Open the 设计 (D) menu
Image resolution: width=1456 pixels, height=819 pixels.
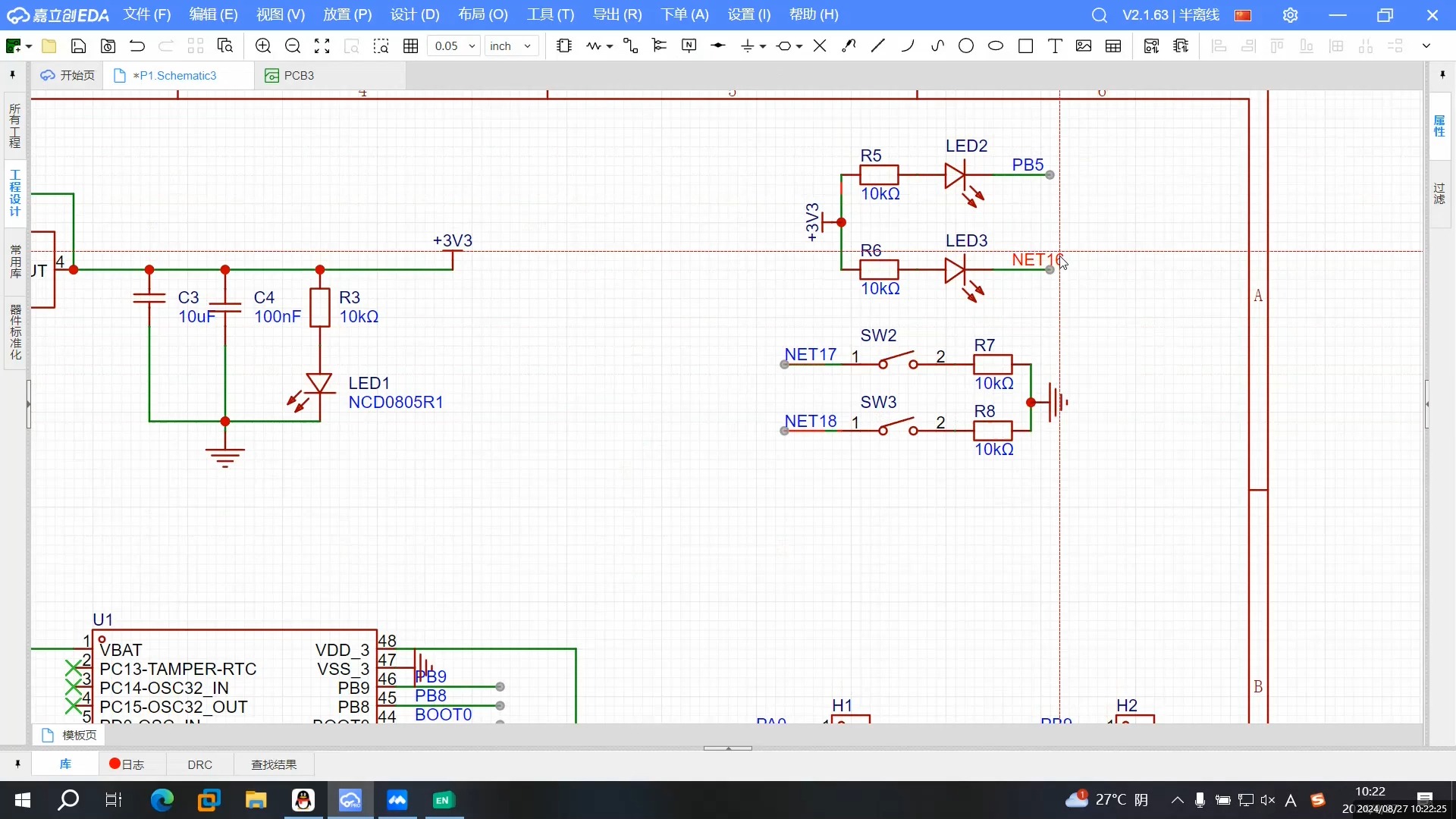pos(415,14)
